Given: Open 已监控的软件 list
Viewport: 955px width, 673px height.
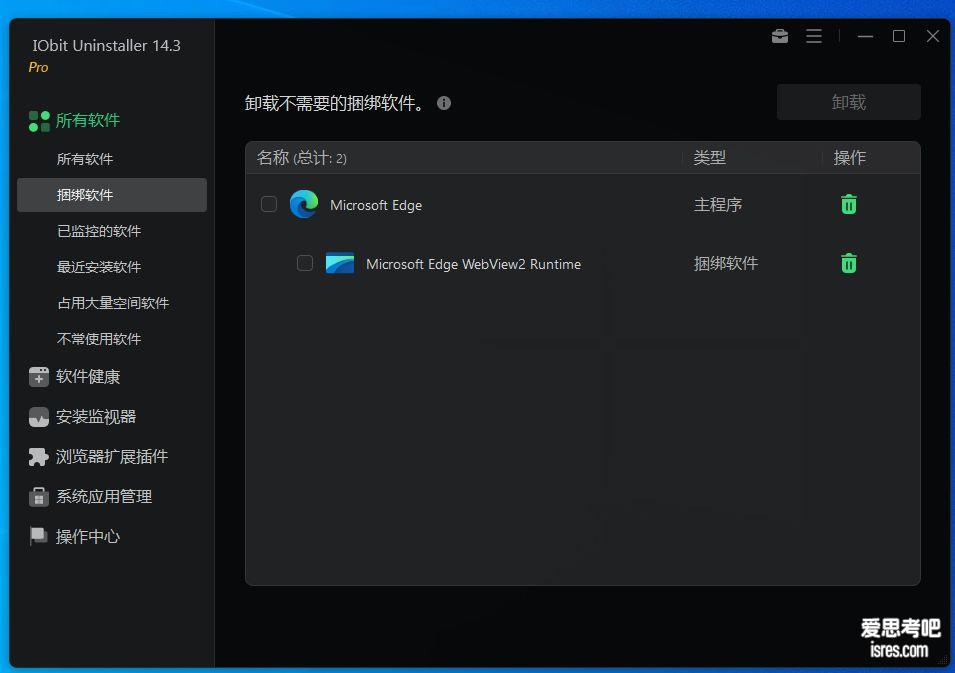Looking at the screenshot, I should click(x=99, y=231).
